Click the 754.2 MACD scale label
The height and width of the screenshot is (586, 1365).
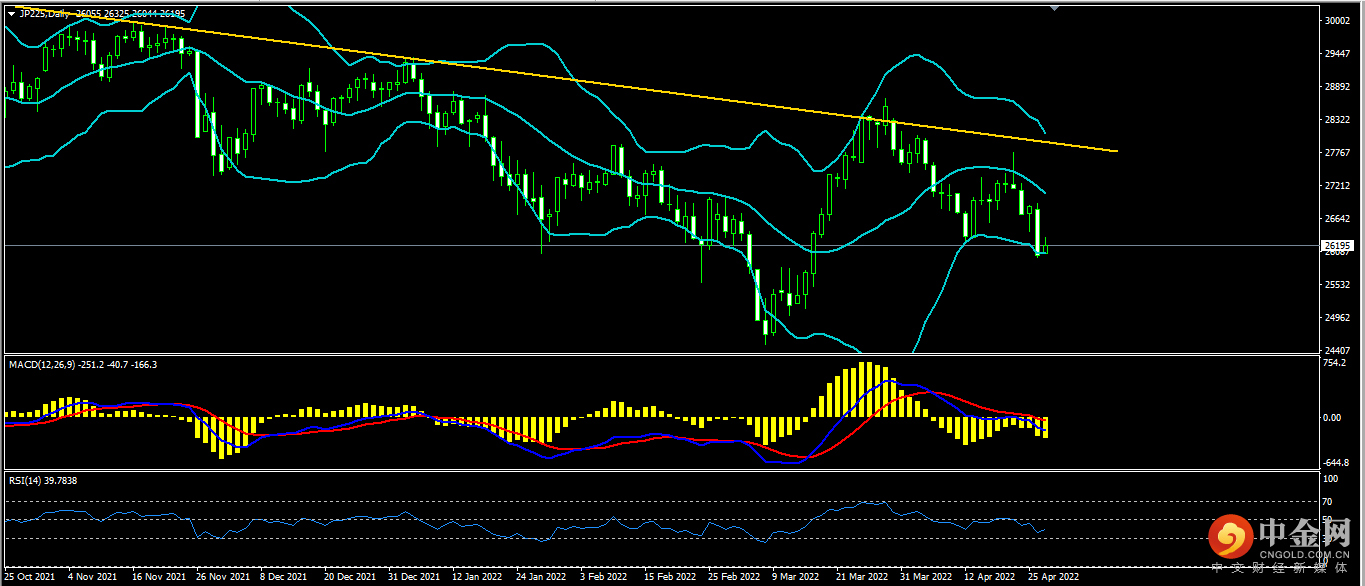coord(1333,364)
